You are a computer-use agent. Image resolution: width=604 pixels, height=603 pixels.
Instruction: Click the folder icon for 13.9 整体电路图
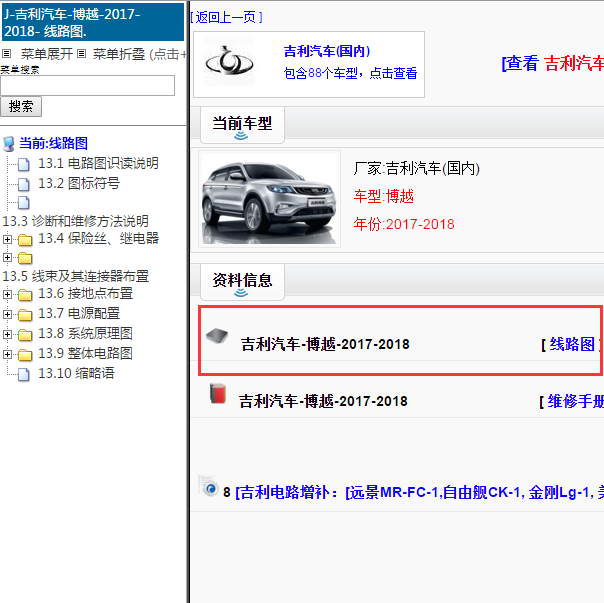coord(25,354)
